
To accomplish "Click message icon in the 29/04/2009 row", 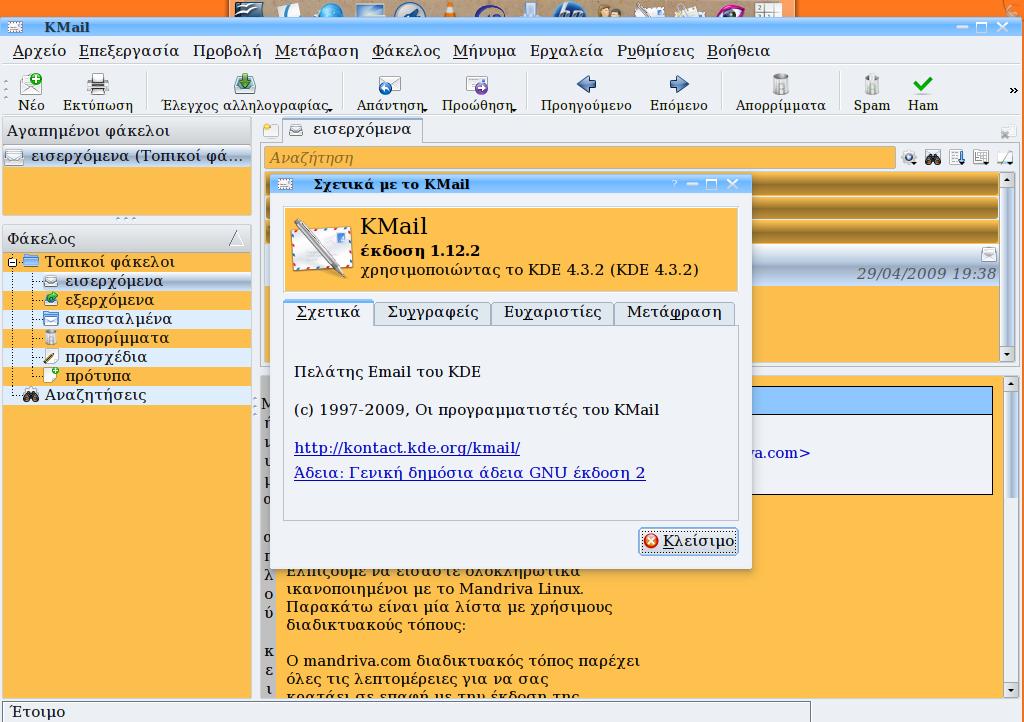I will point(989,254).
